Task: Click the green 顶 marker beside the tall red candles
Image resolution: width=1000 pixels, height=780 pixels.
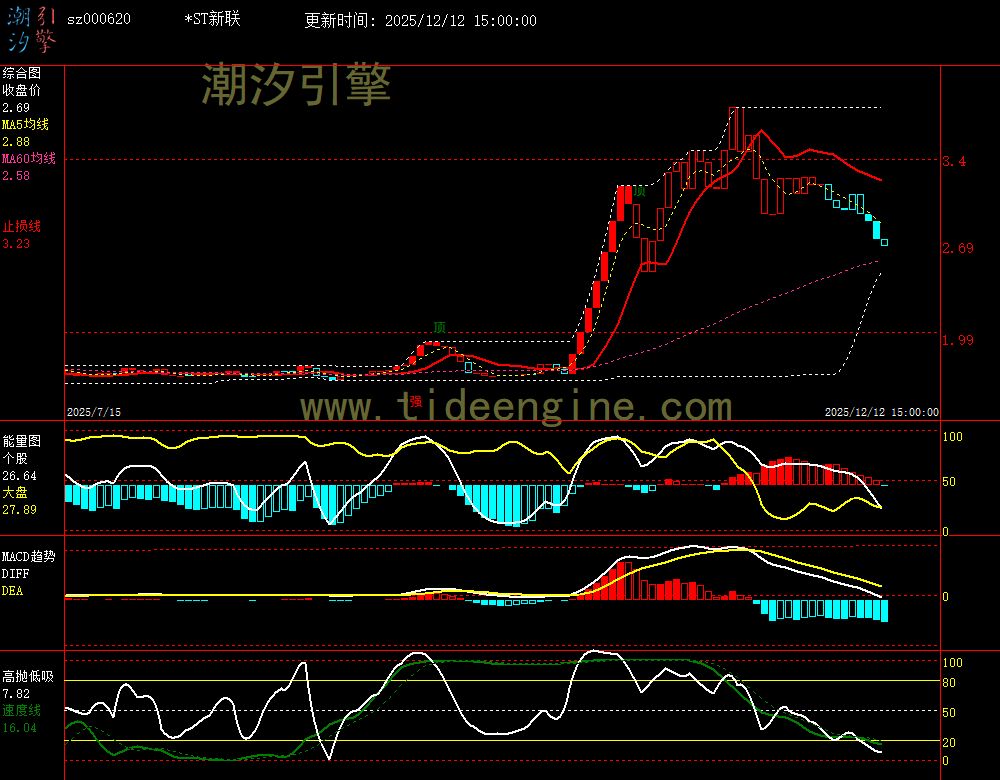Action: click(x=639, y=191)
